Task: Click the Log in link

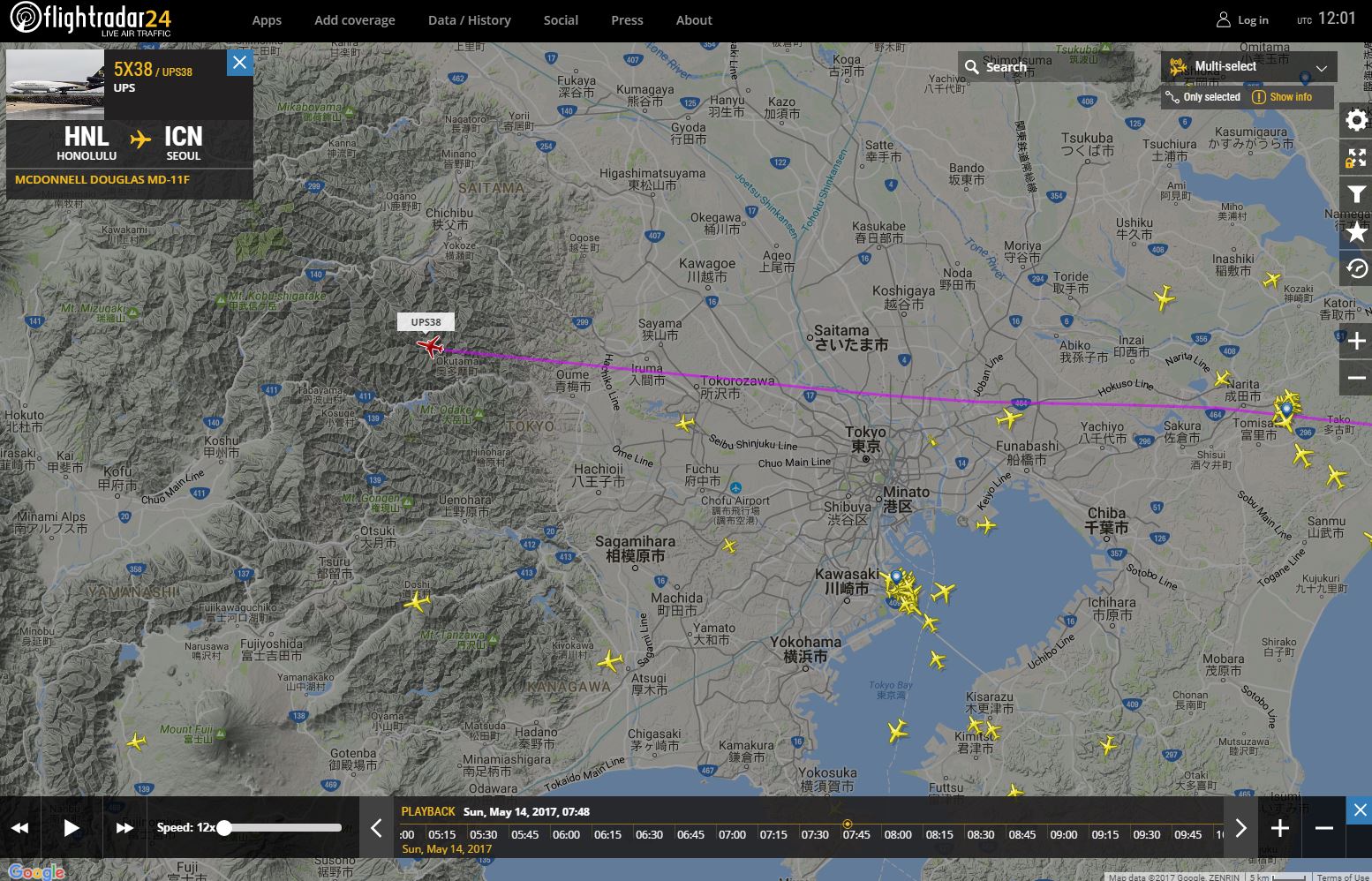Action: [x=1242, y=19]
